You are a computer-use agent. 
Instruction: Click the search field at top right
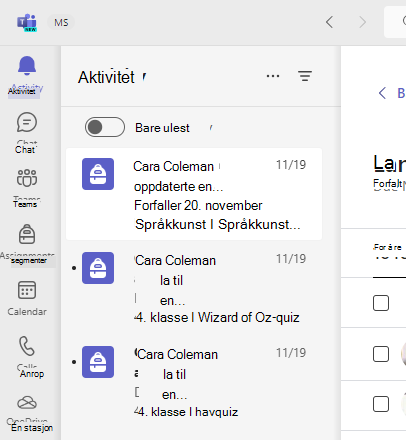(395, 22)
